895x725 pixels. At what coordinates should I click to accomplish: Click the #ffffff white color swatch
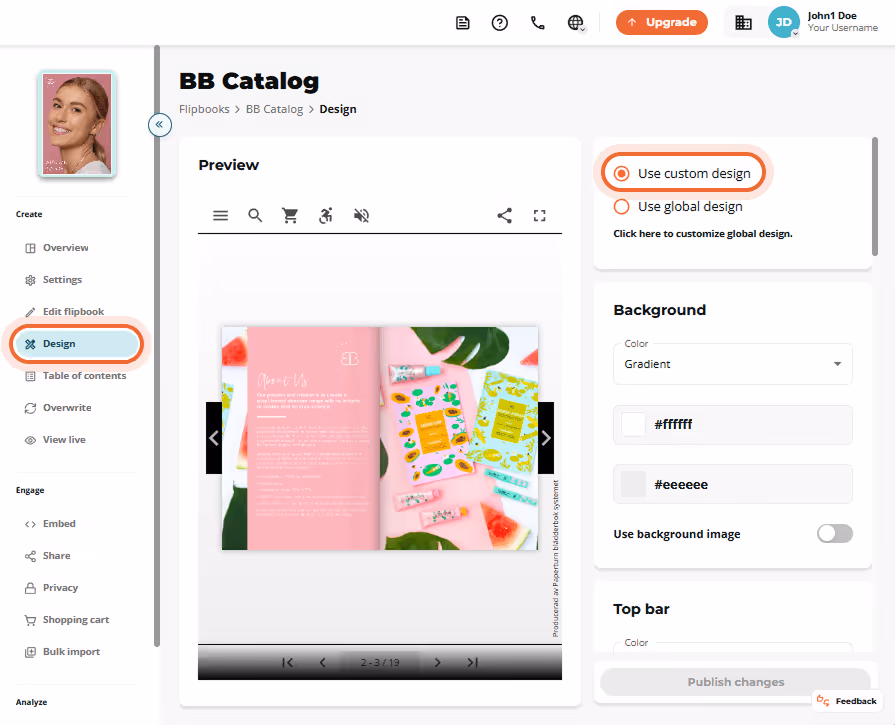pyautogui.click(x=633, y=425)
